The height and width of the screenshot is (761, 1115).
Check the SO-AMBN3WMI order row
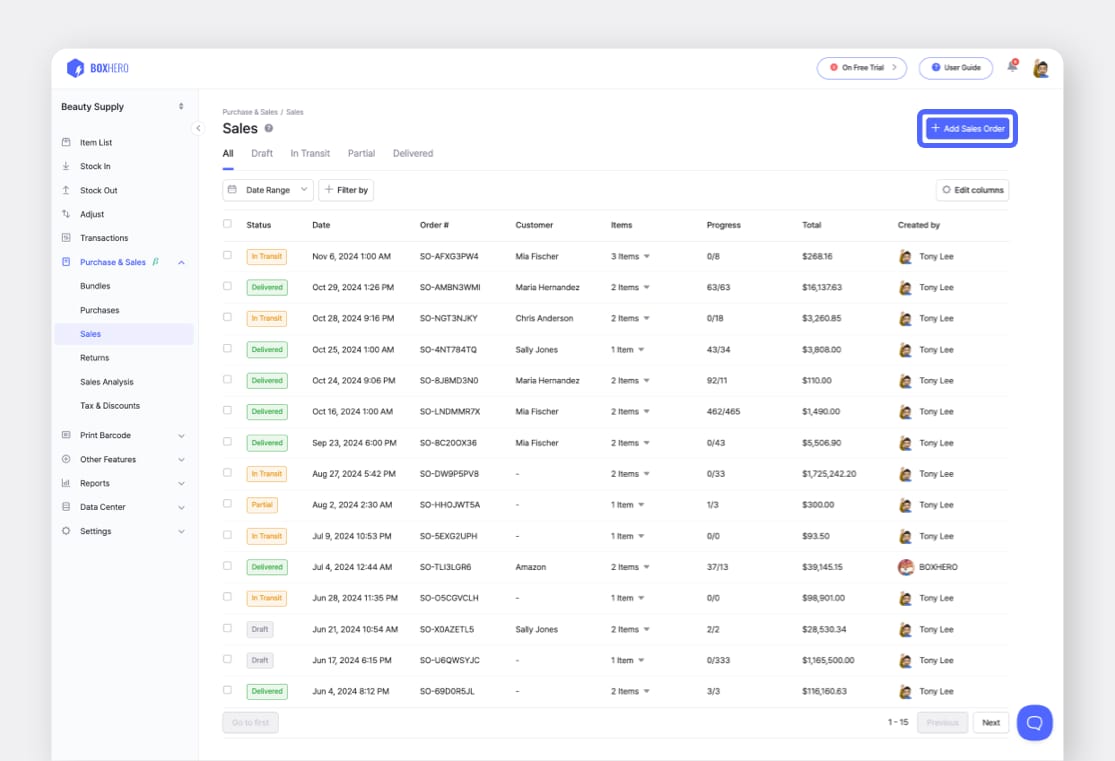(228, 287)
